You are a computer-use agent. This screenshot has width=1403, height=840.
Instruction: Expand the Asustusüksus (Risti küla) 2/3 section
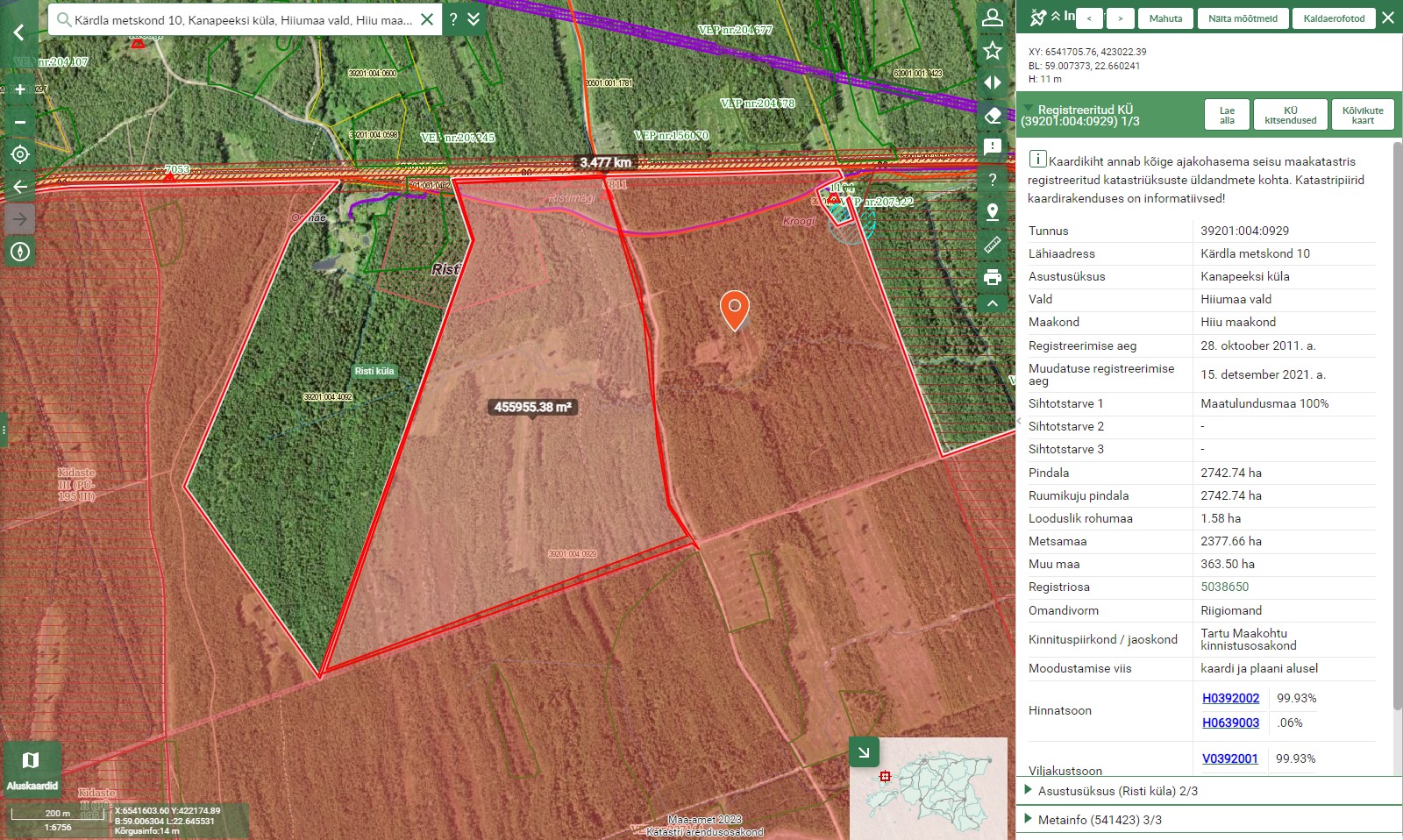click(x=1117, y=791)
